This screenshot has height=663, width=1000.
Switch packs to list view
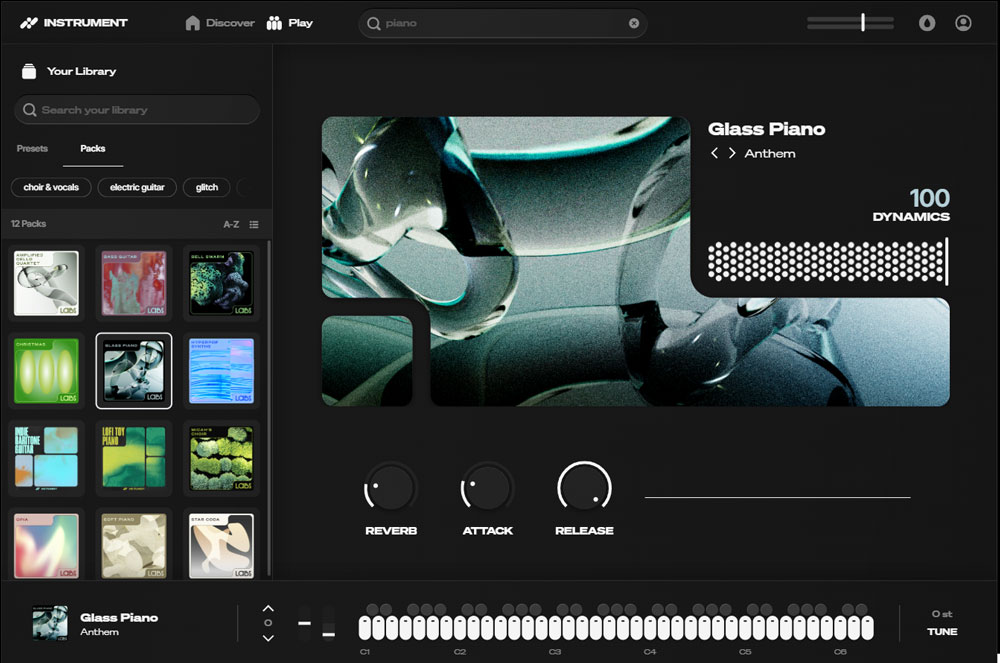[x=254, y=224]
